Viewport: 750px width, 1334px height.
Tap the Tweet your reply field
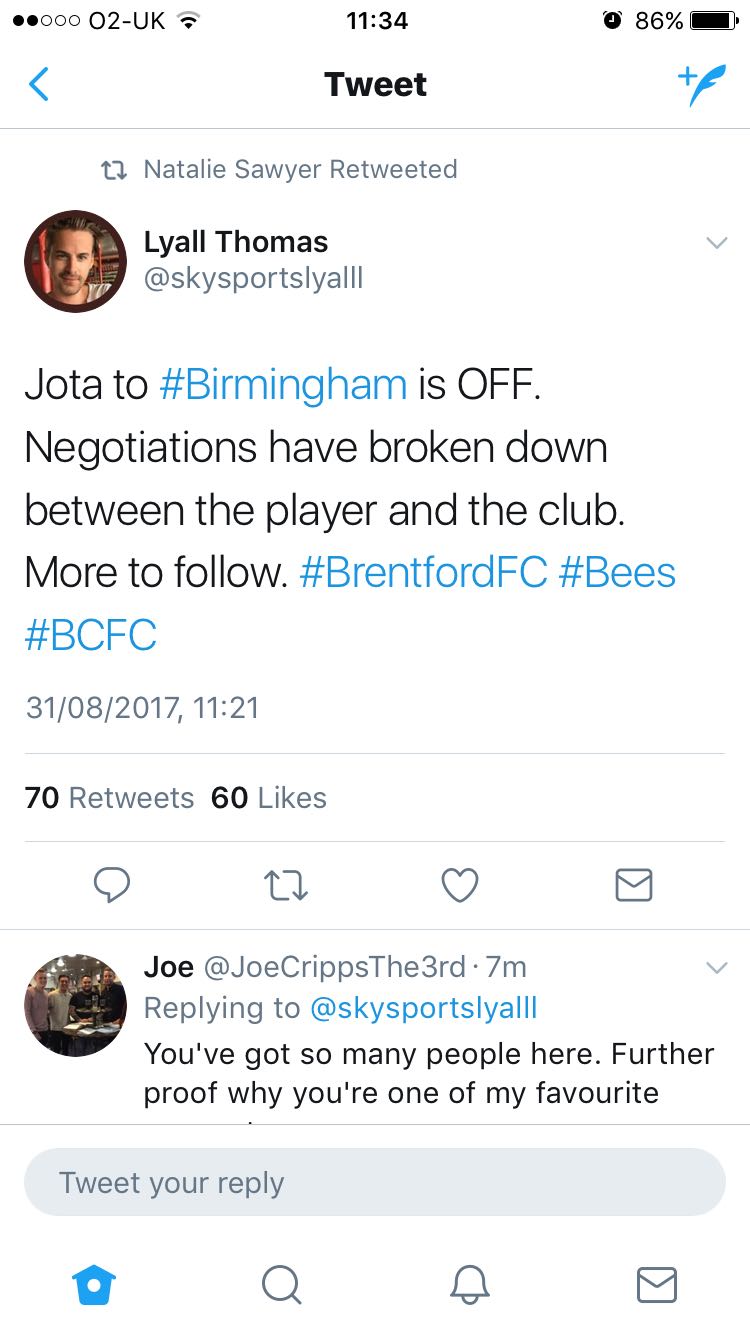tap(375, 1182)
